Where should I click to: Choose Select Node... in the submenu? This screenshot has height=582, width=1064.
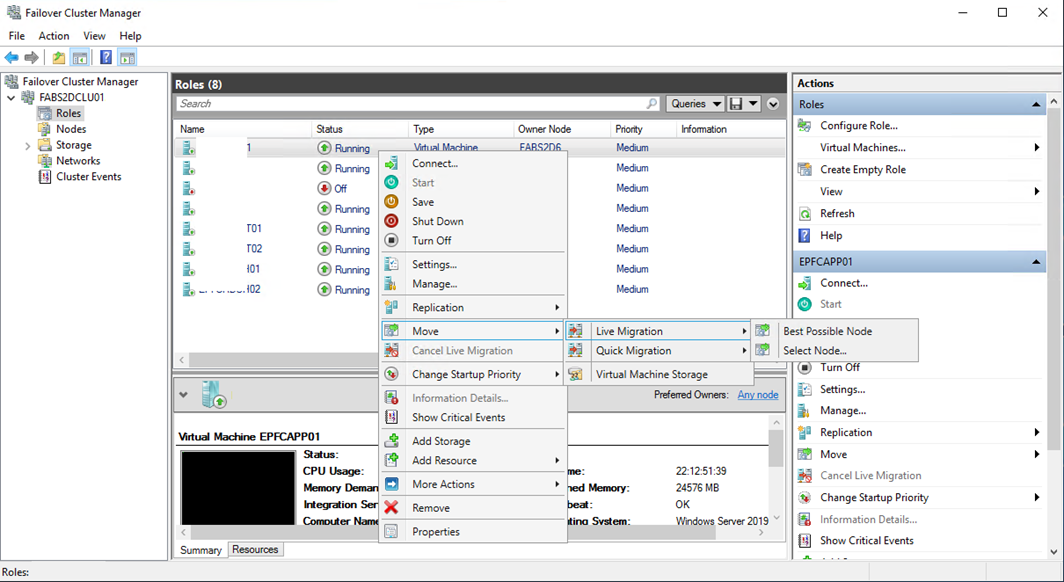(835, 351)
